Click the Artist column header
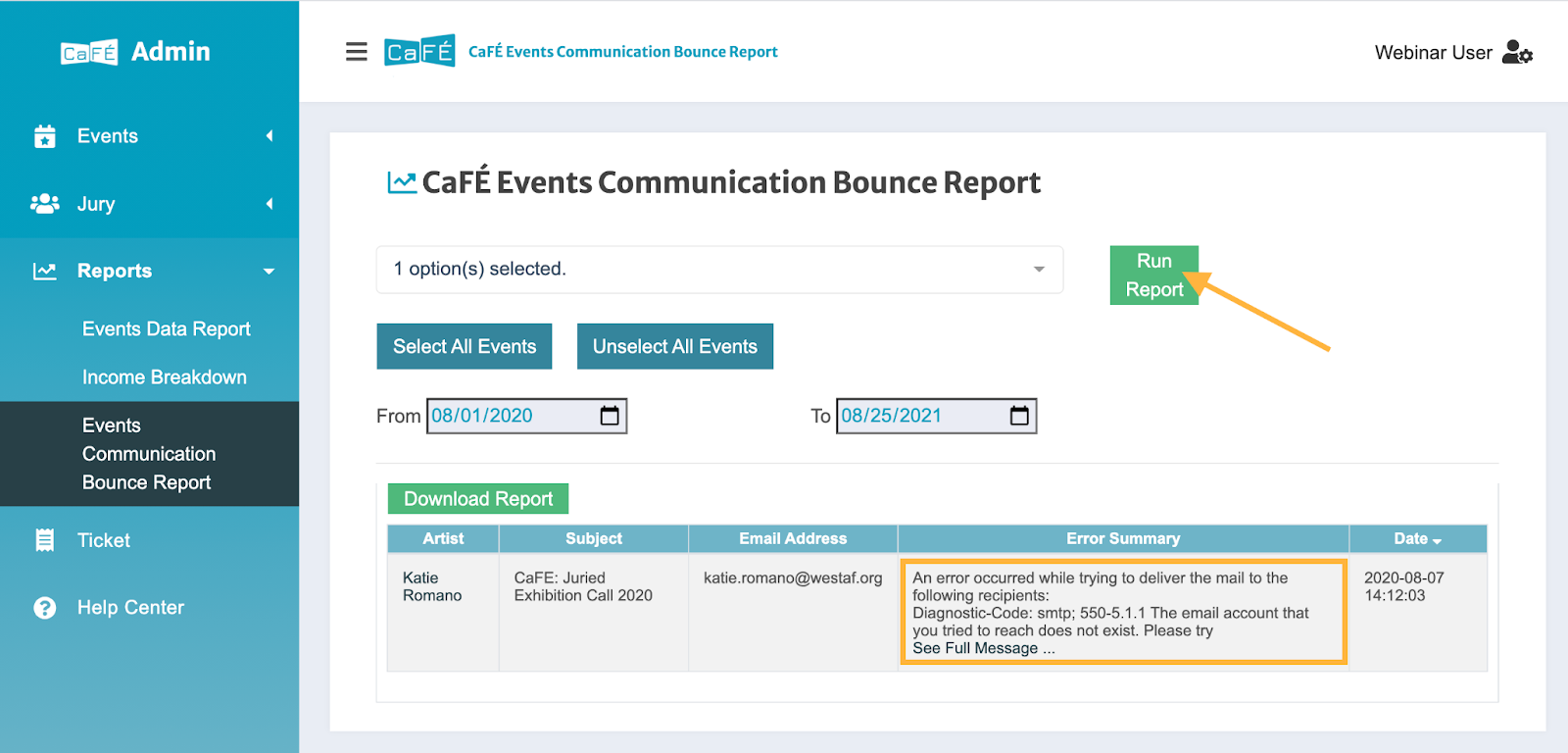 point(443,539)
